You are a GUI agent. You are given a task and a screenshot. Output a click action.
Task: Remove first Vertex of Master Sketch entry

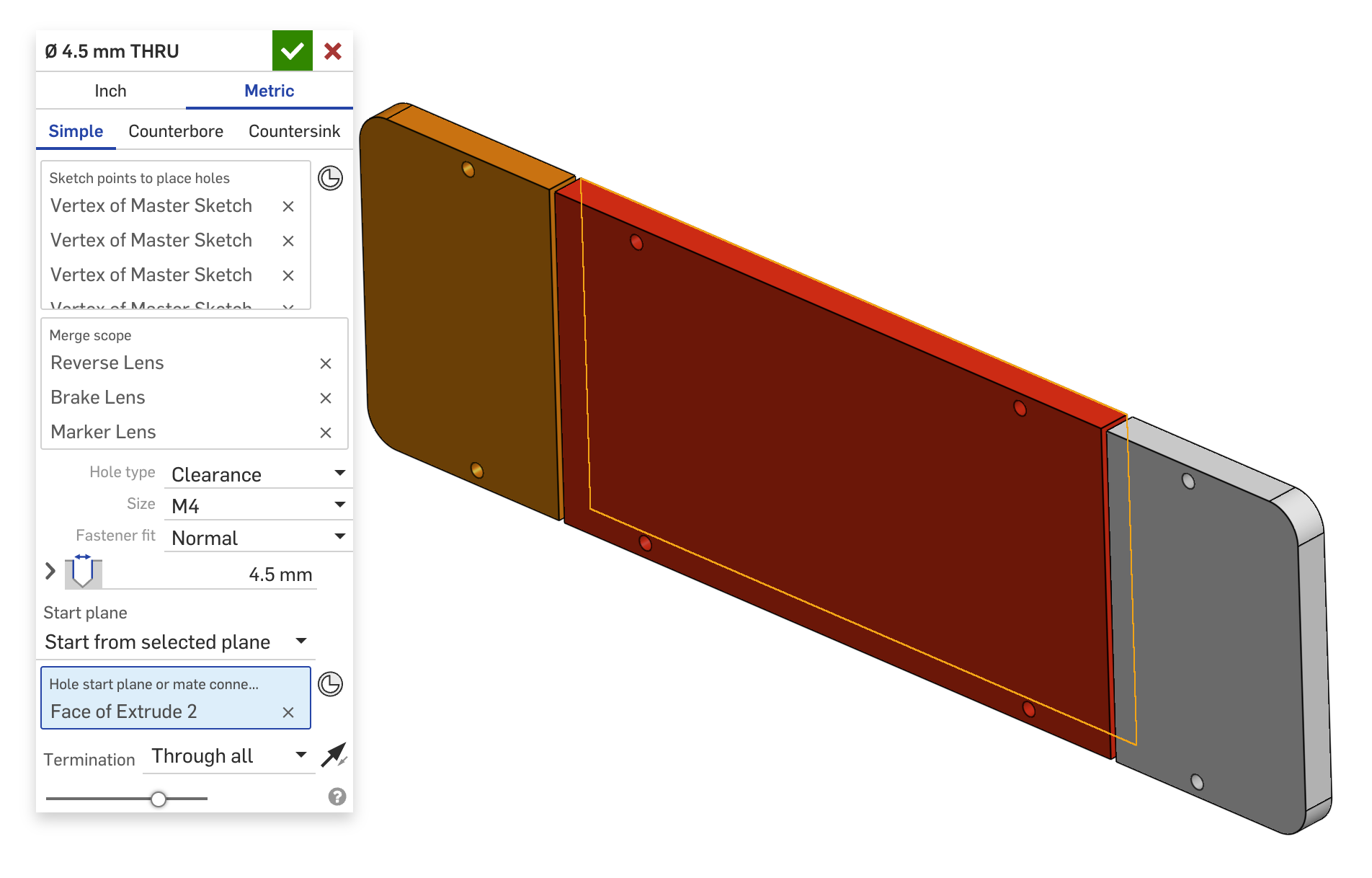coord(288,206)
